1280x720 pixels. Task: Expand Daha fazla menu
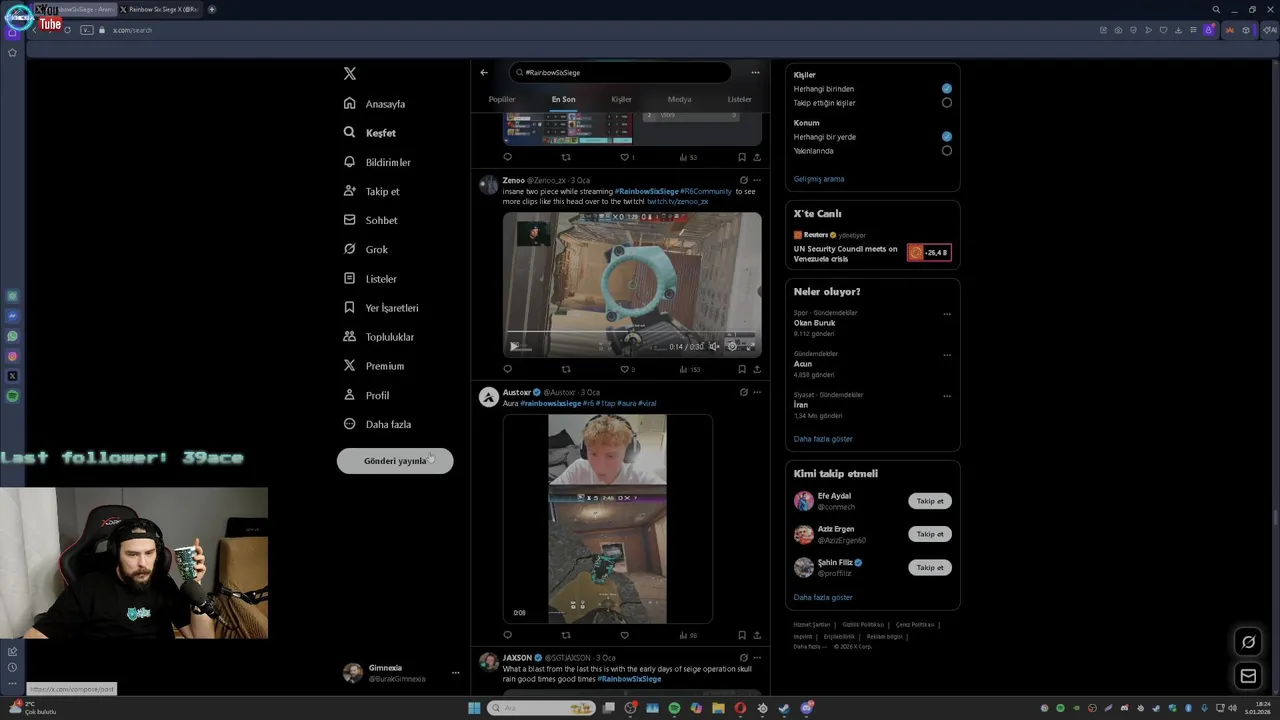pos(377,424)
